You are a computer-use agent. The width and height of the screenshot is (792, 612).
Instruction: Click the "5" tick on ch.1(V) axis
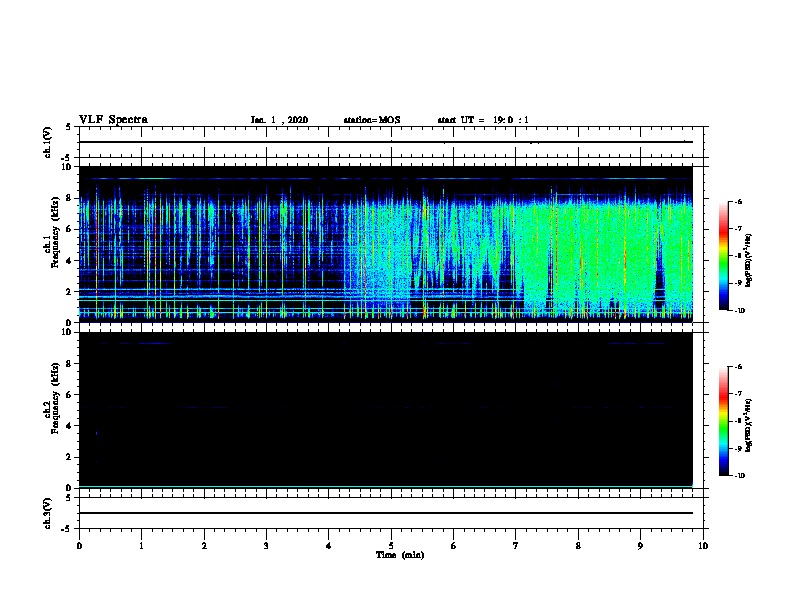pos(68,127)
